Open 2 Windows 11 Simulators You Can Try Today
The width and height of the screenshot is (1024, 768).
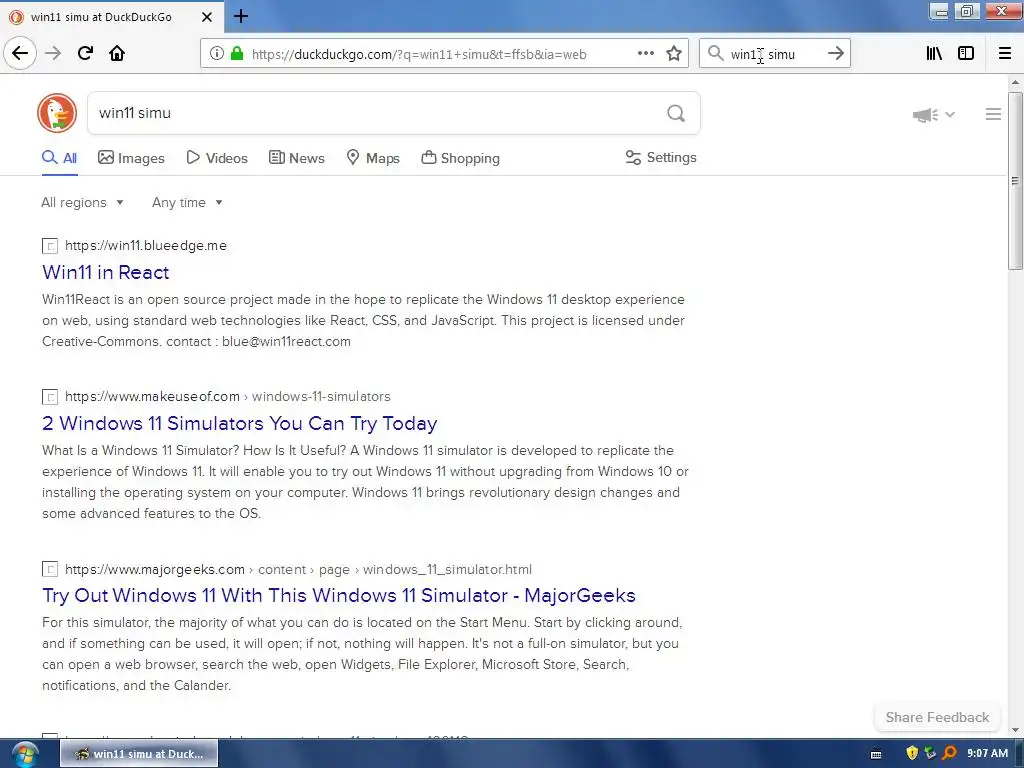(x=240, y=423)
